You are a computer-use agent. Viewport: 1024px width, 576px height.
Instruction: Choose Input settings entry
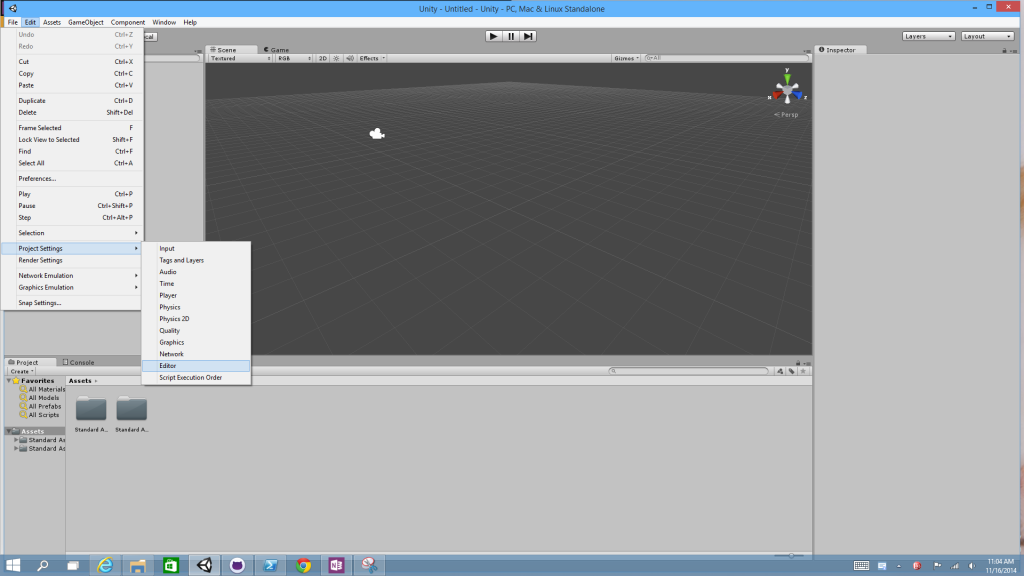pyautogui.click(x=196, y=248)
